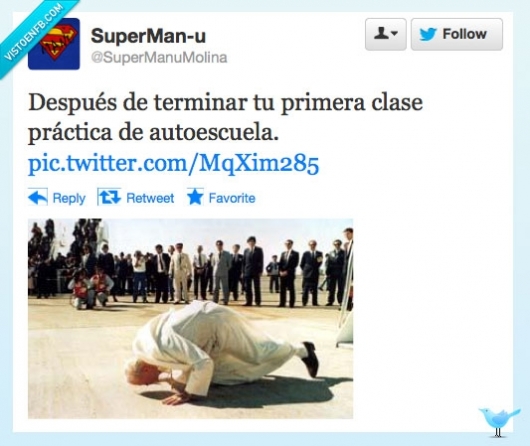Open the pic.twitter.com/MqXim285 link
This screenshot has height=446, width=530.
pos(173,164)
